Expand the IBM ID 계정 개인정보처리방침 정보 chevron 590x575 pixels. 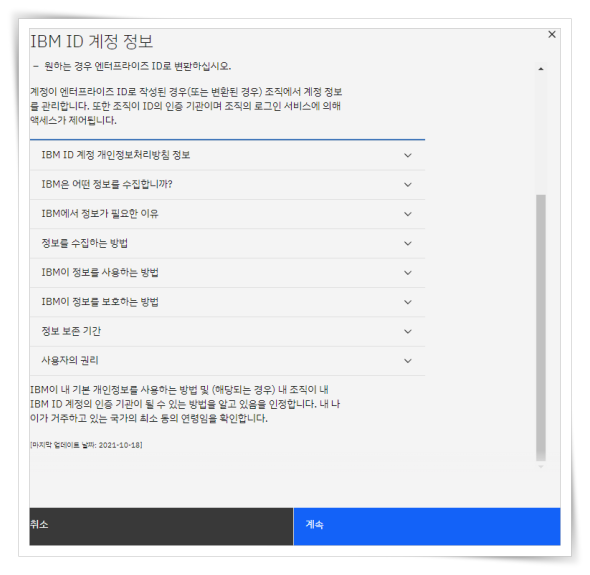(408, 155)
